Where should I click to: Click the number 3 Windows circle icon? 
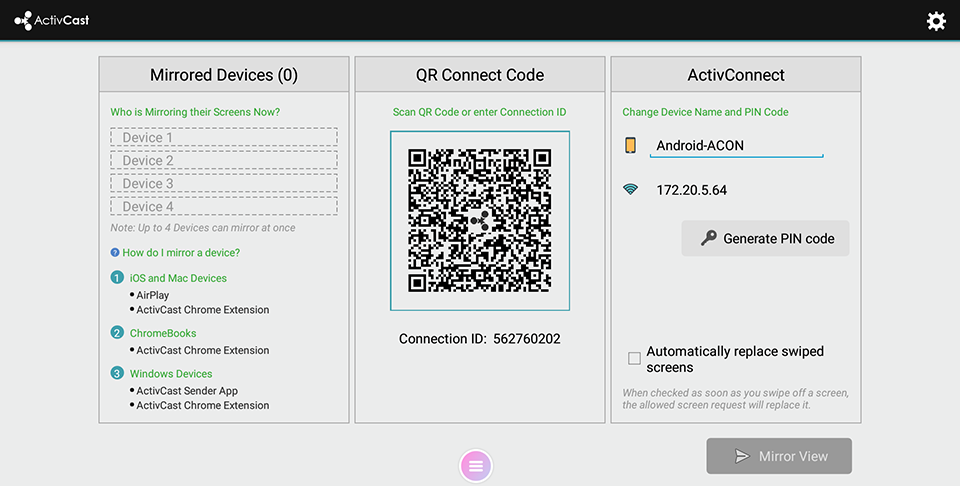click(x=117, y=374)
